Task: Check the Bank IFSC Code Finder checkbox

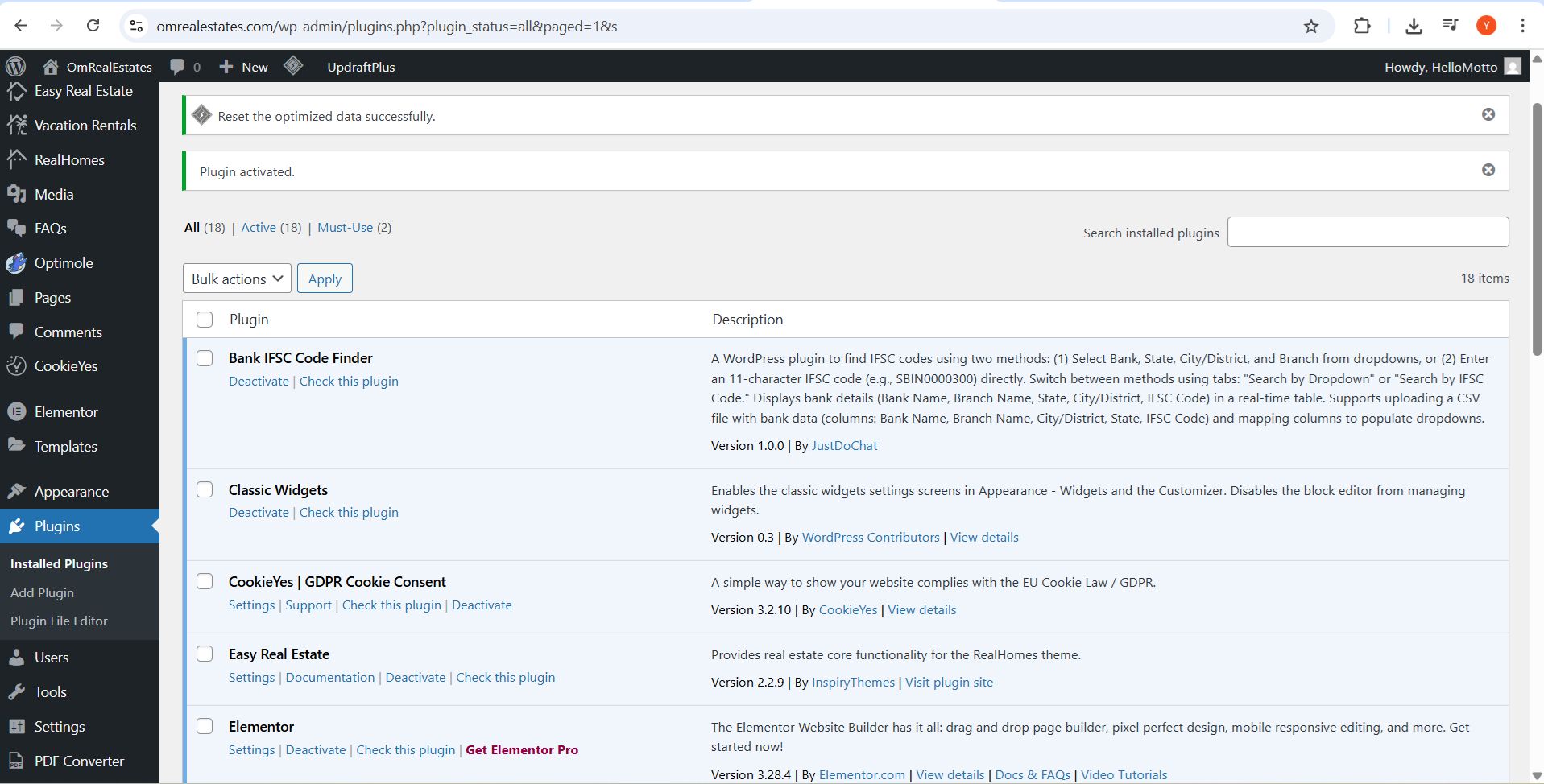Action: click(205, 358)
